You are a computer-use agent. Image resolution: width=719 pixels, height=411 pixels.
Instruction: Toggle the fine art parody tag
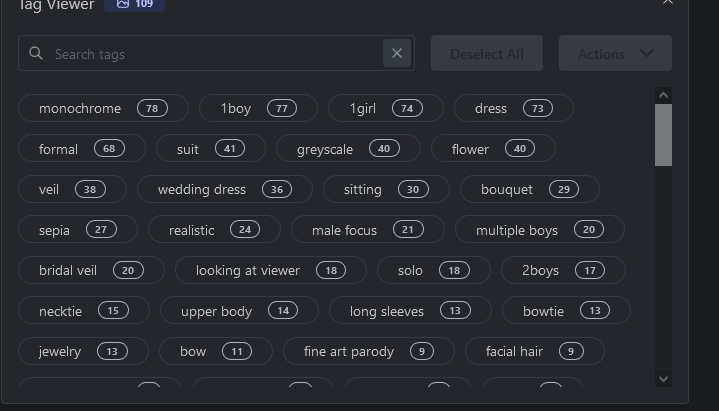coord(368,351)
